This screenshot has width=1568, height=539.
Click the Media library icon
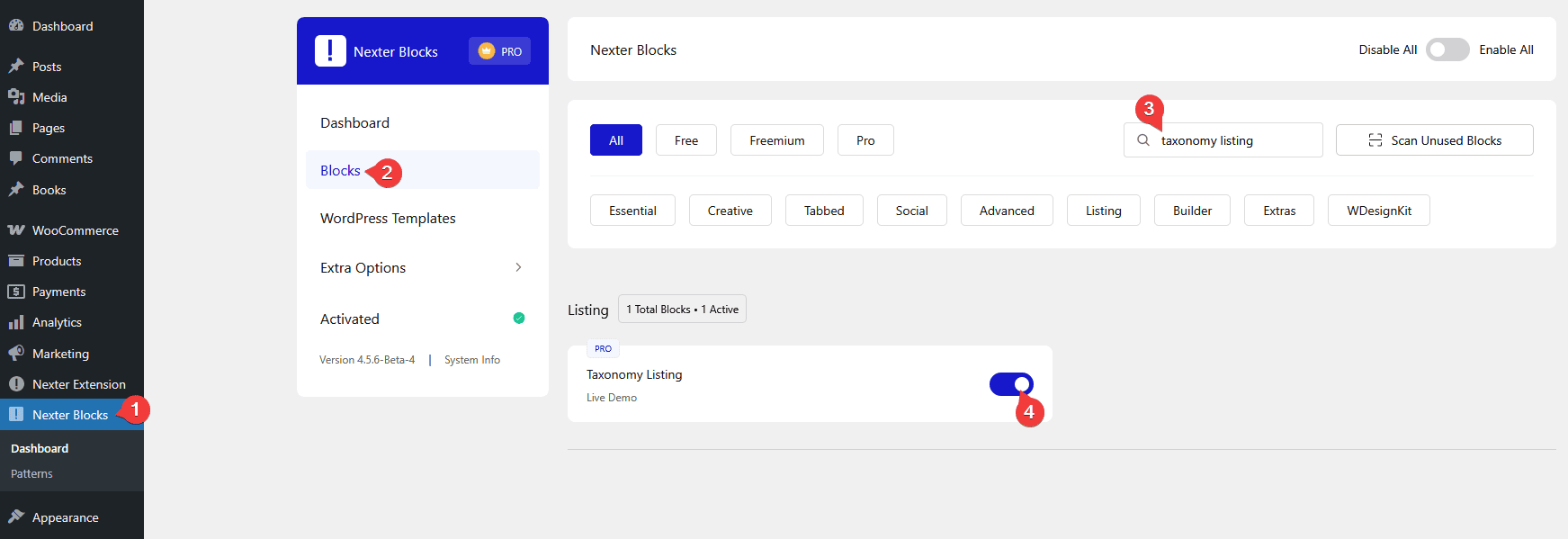[x=16, y=96]
